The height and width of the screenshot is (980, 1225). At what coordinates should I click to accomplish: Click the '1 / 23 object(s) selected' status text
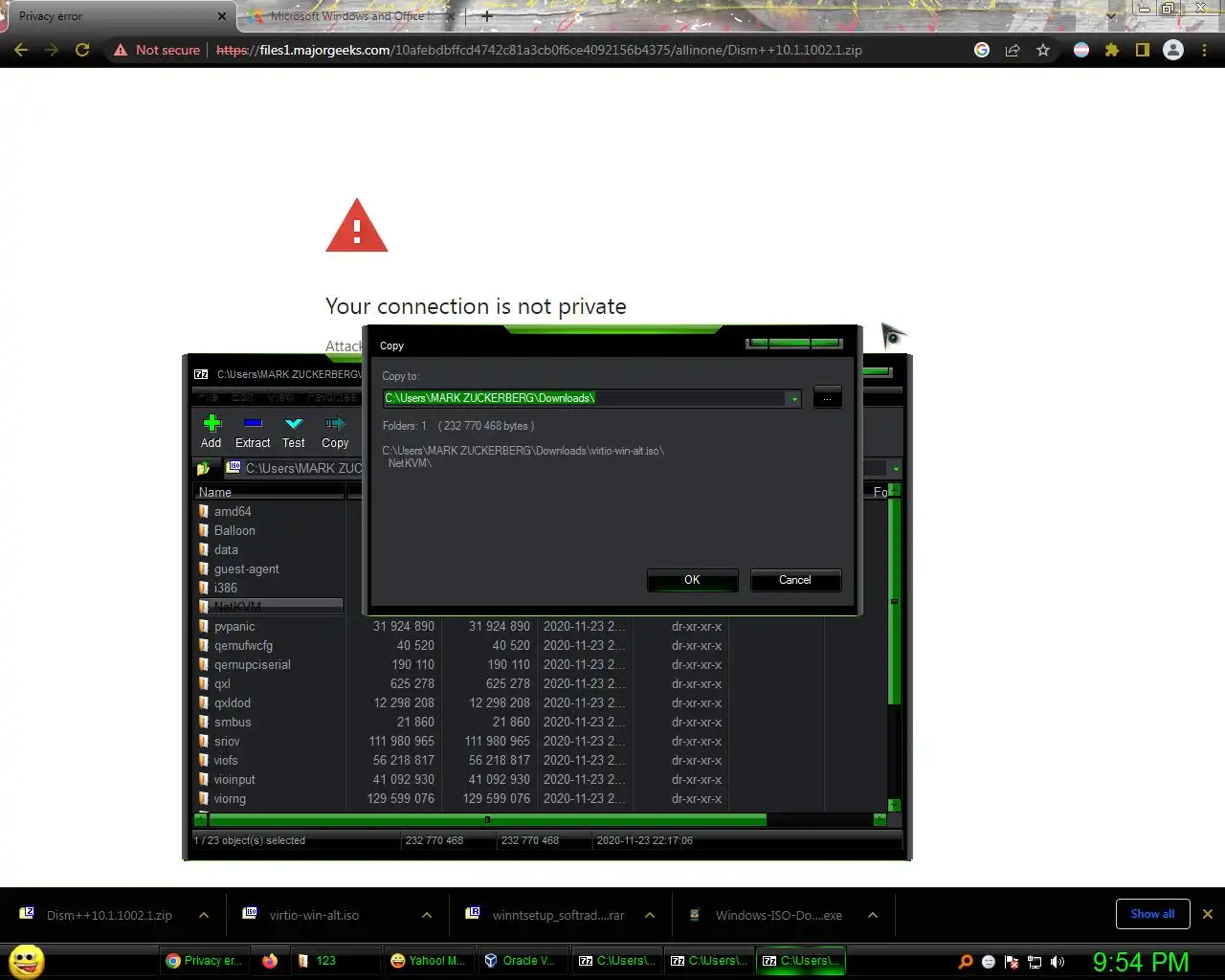(250, 840)
